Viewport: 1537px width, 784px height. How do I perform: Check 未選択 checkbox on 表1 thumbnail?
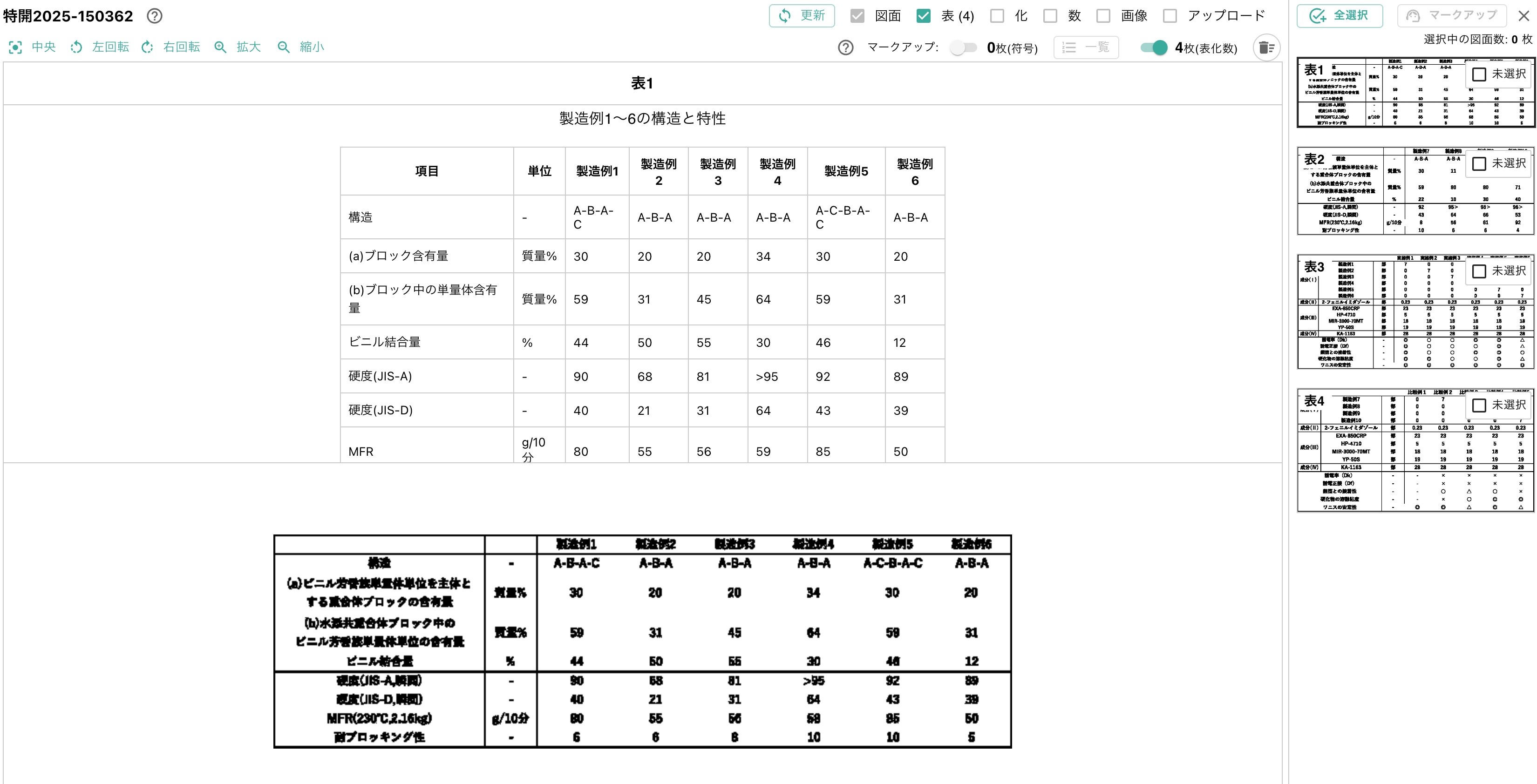coord(1479,74)
